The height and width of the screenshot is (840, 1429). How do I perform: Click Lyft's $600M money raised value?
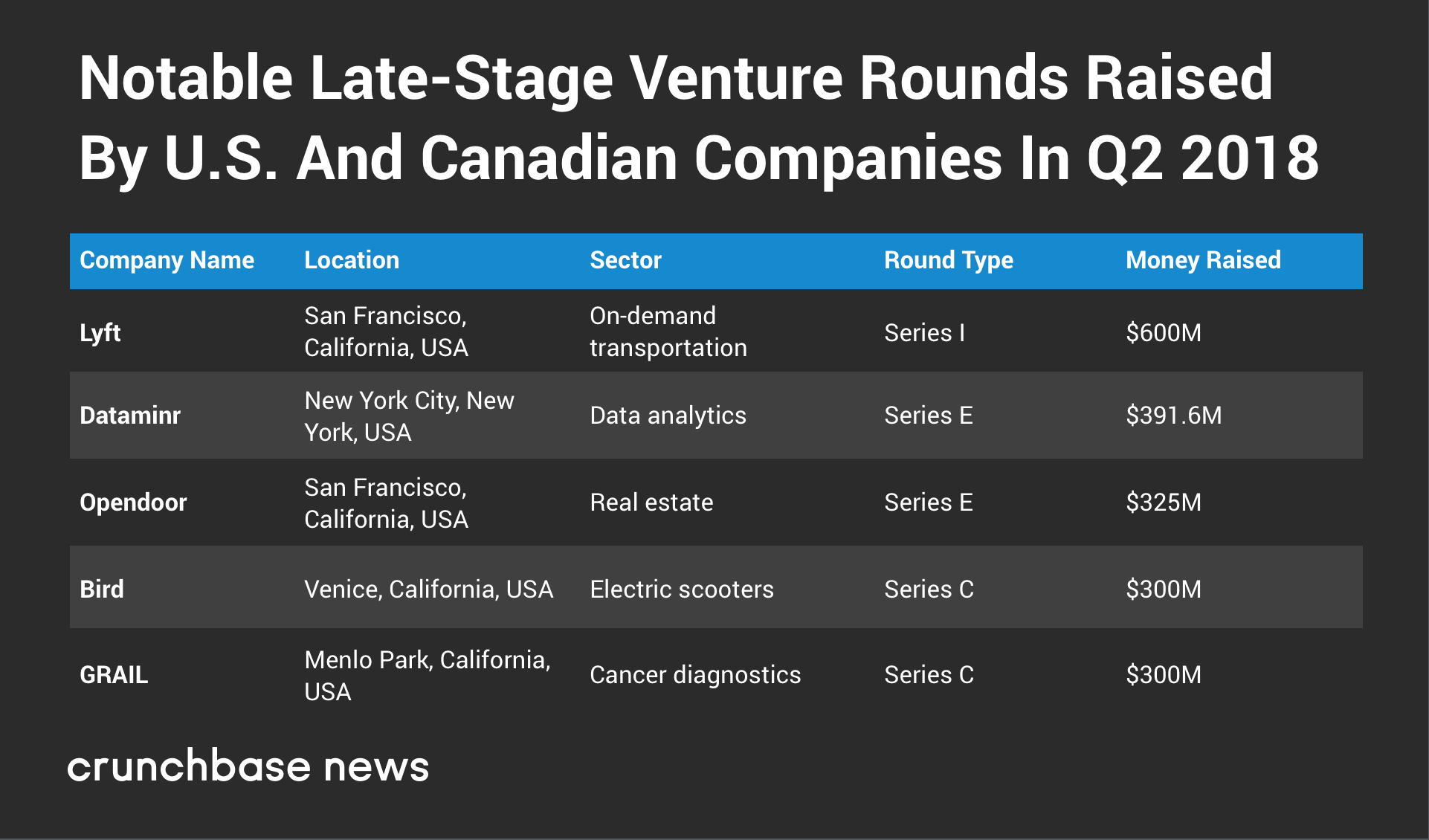[x=1163, y=332]
